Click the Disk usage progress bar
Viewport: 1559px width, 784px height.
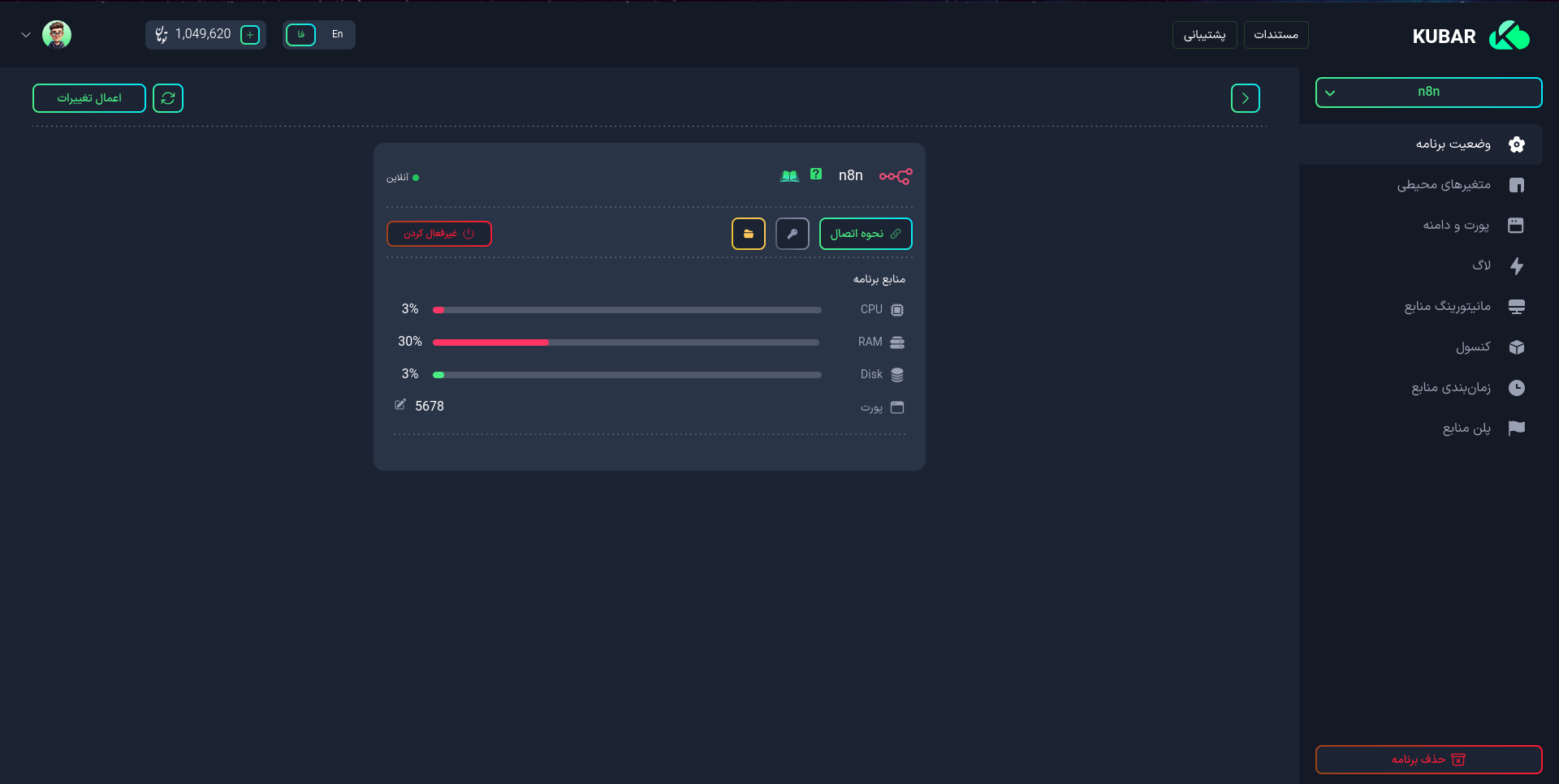click(627, 375)
